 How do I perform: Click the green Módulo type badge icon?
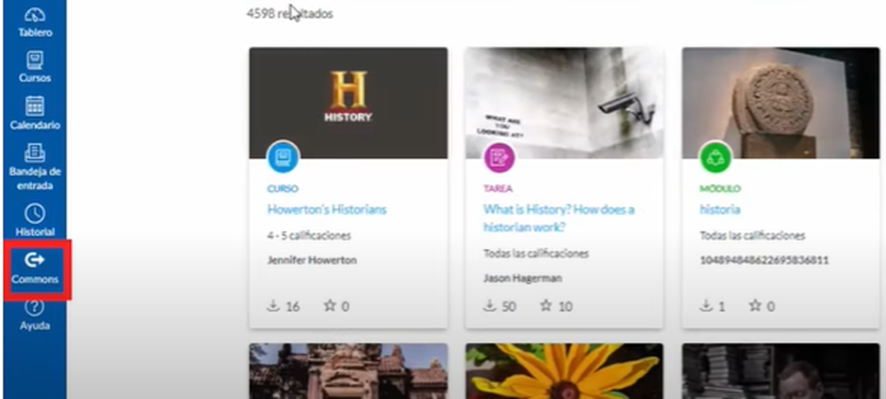coord(715,157)
